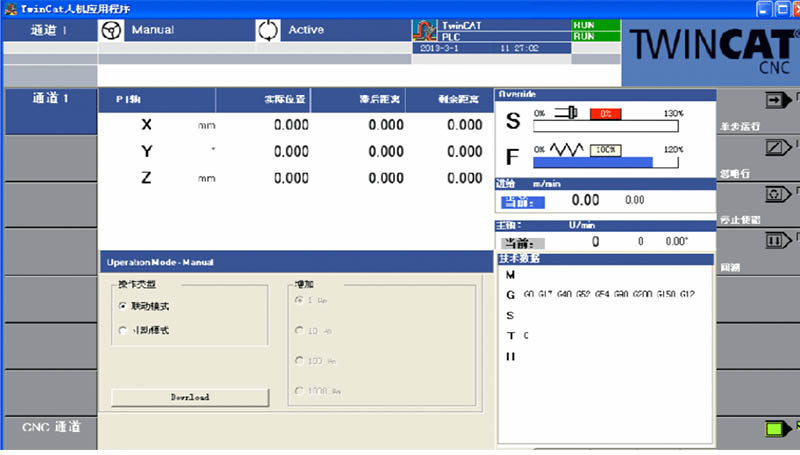This screenshot has height=455, width=800.
Task: Click the green indicator icon at bottom right
Action: point(776,428)
